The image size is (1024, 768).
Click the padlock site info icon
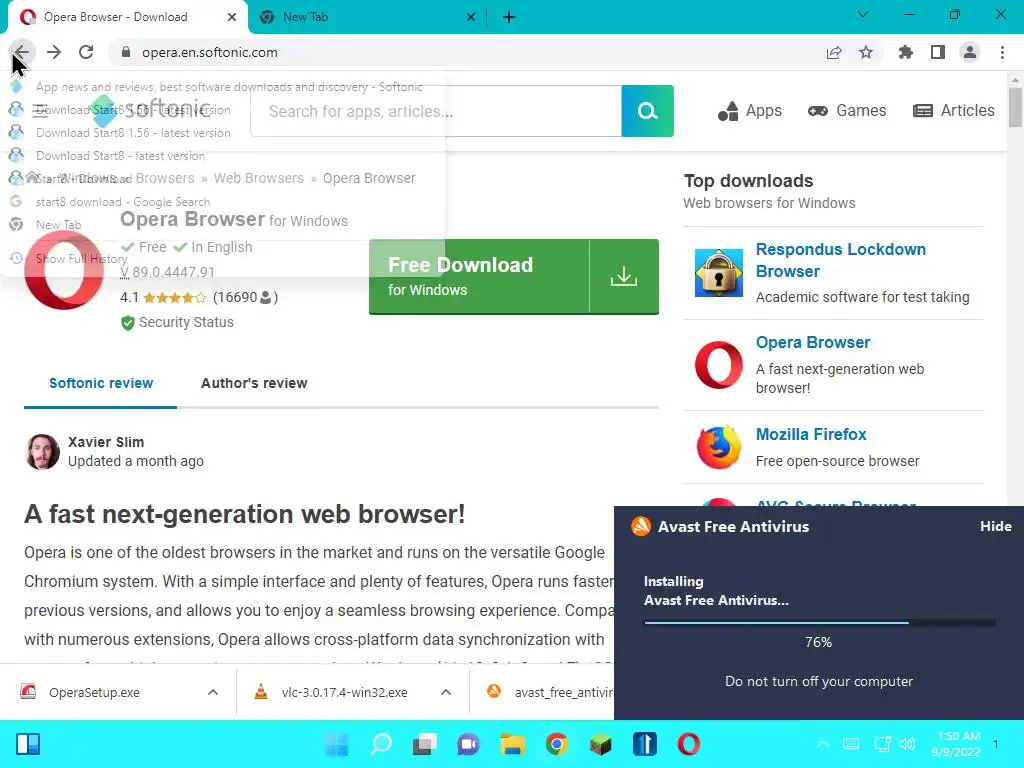(126, 52)
